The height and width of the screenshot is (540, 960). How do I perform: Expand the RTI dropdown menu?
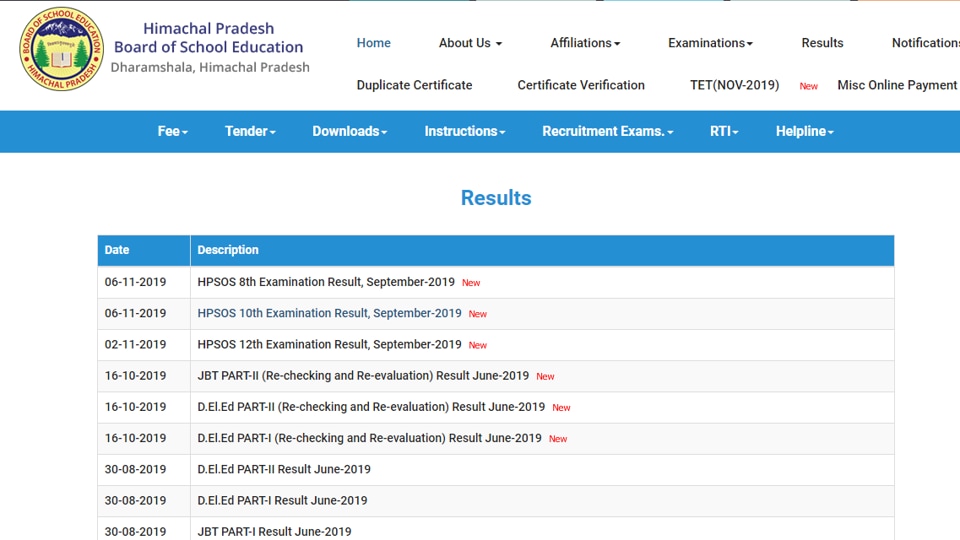point(724,132)
